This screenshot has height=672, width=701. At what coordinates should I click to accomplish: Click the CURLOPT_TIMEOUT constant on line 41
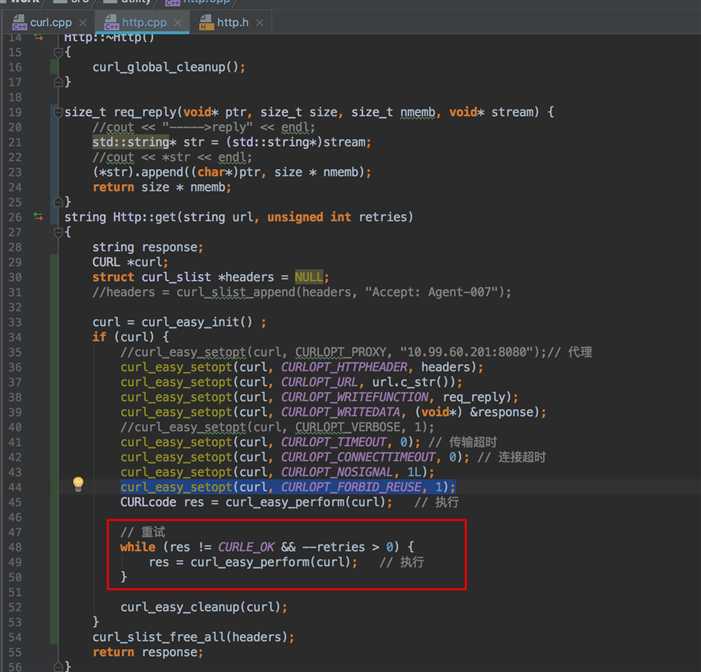click(334, 442)
